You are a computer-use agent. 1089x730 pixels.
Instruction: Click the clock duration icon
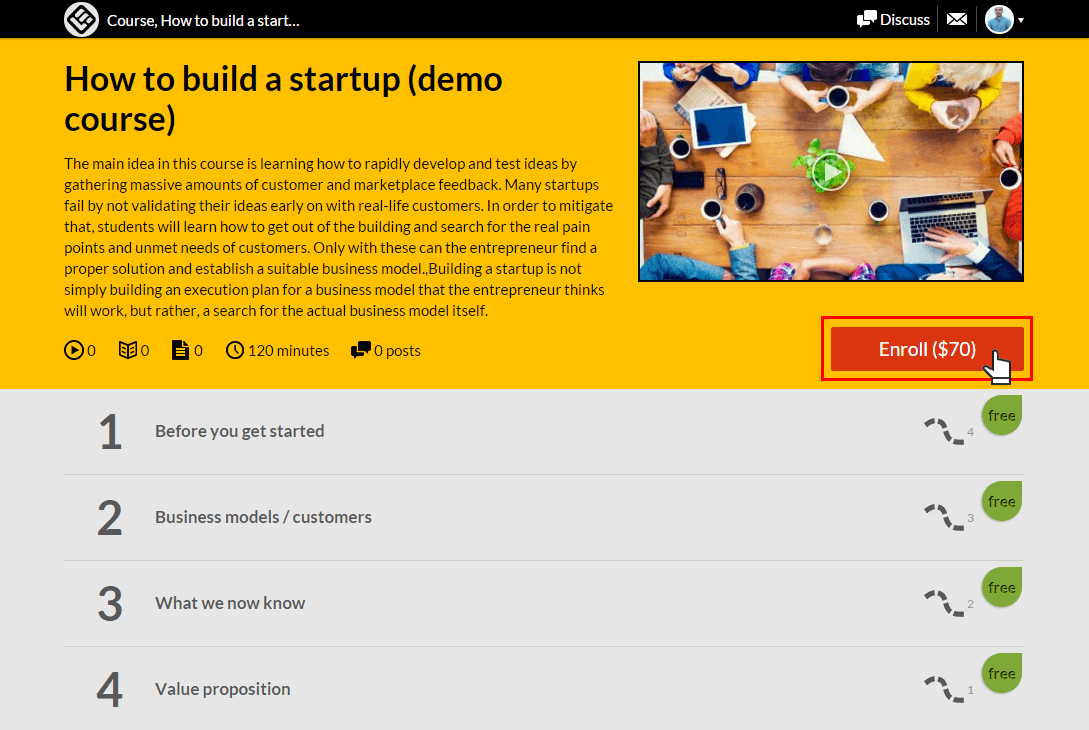point(235,350)
